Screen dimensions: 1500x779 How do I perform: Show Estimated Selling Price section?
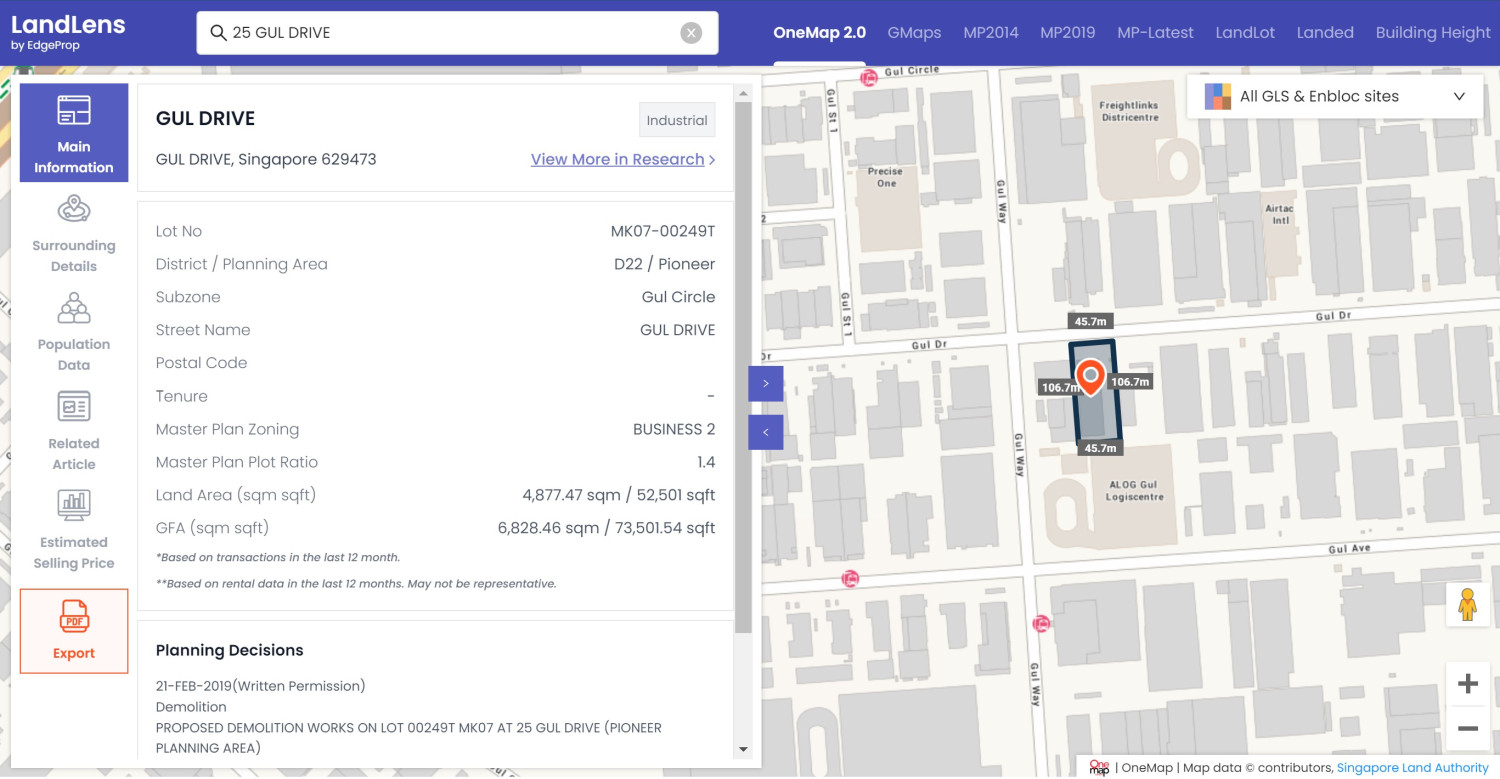74,530
